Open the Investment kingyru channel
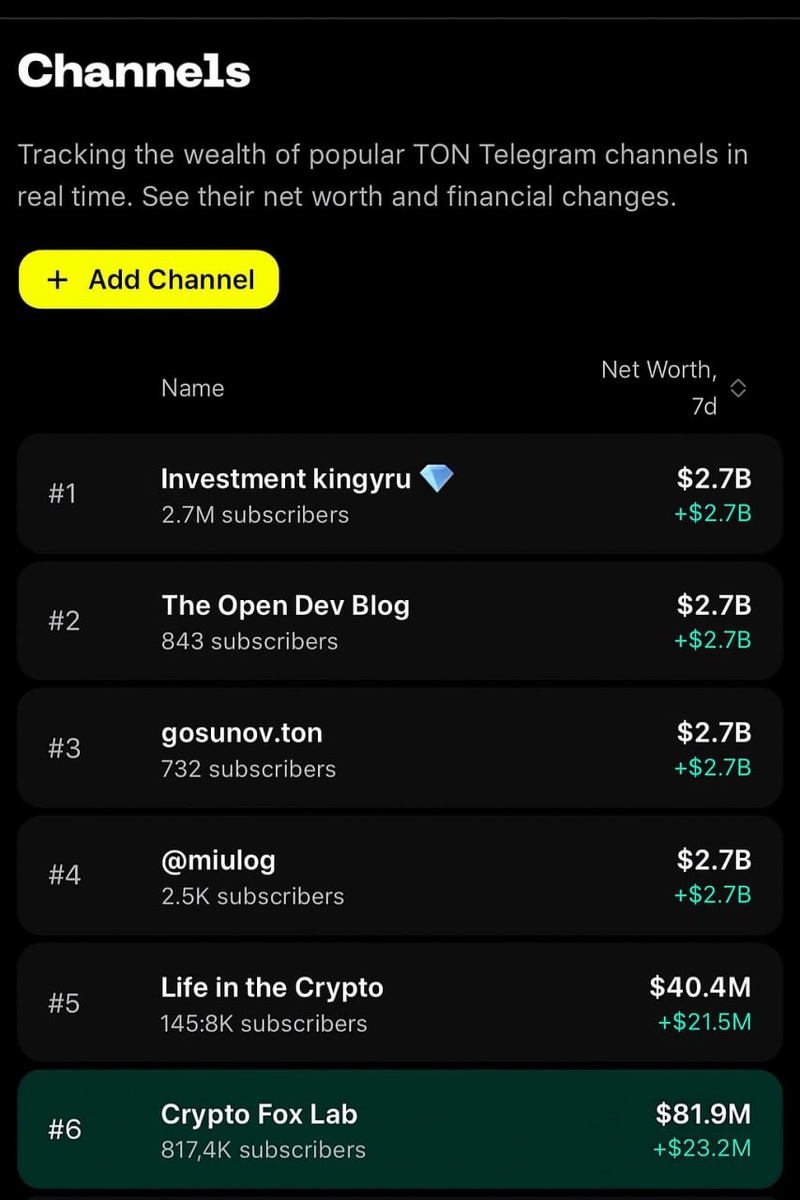Screen dimensions: 800x1200 pyautogui.click(x=285, y=479)
